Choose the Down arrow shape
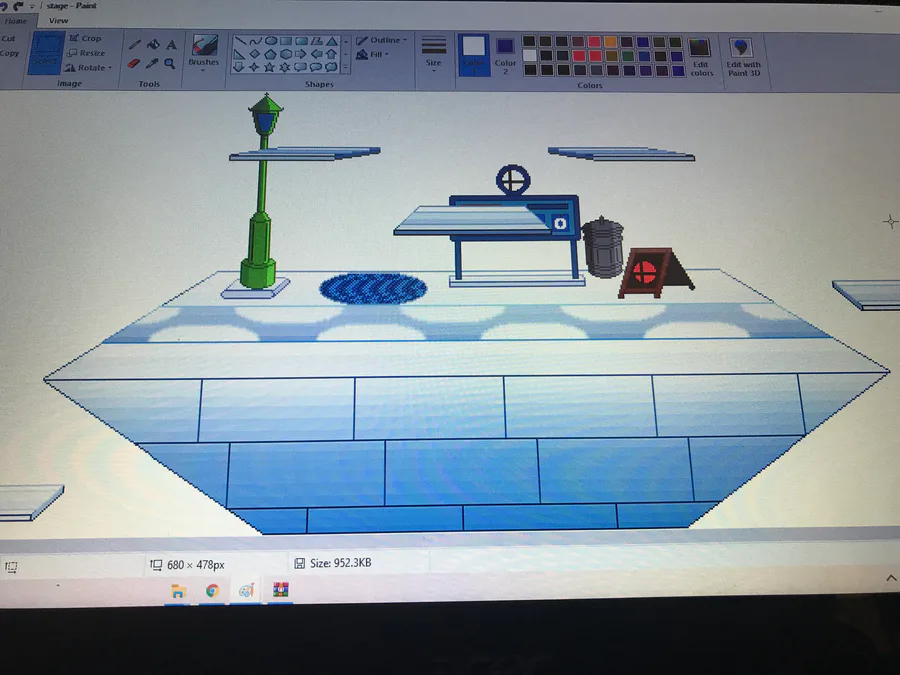The height and width of the screenshot is (675, 900). [x=239, y=68]
